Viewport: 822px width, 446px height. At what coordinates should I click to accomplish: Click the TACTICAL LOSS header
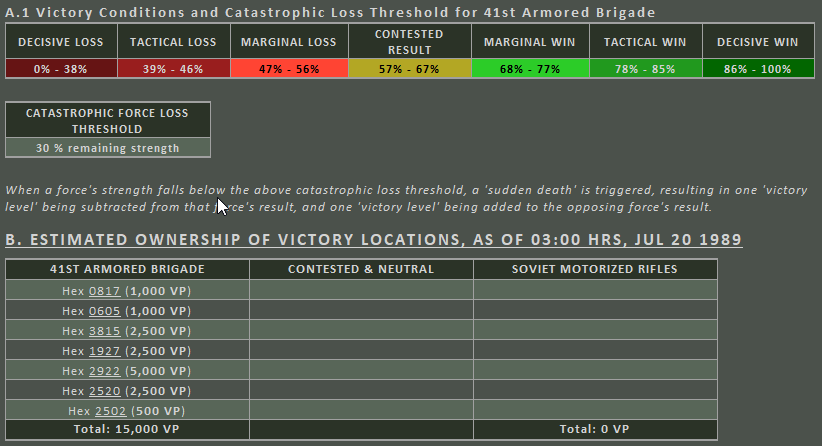(x=174, y=41)
